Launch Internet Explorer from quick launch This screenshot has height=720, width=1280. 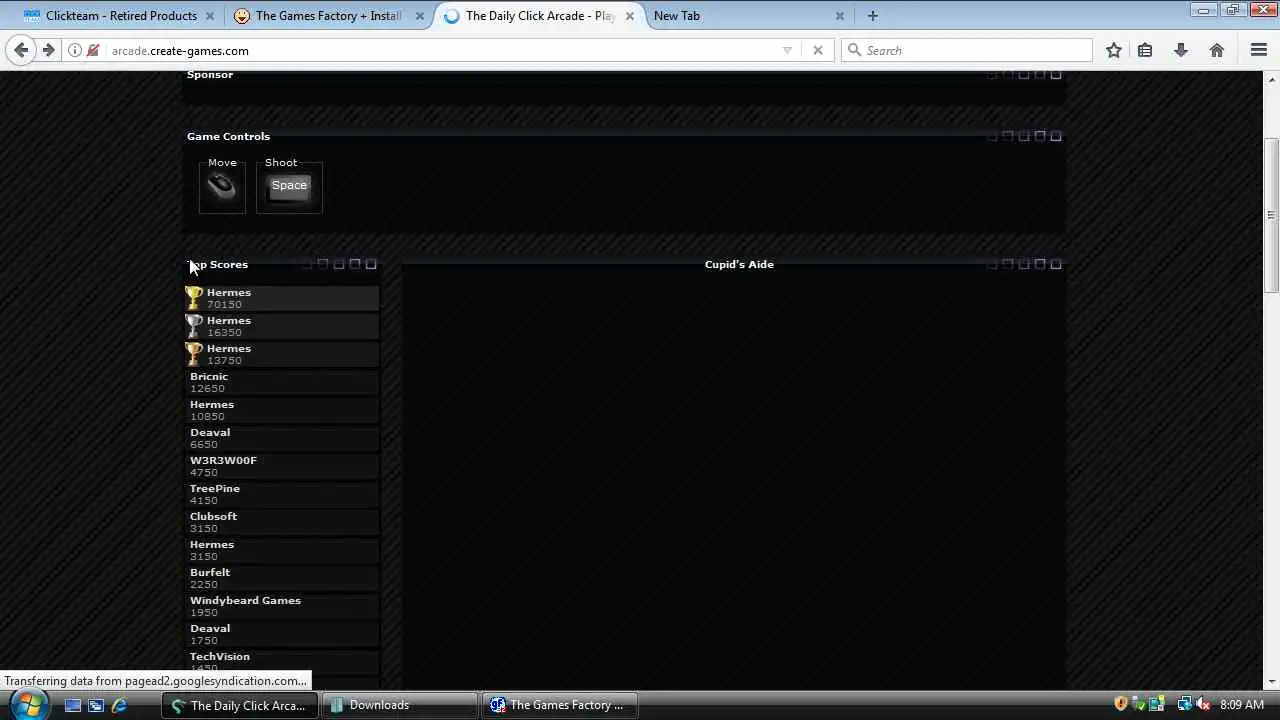coord(119,705)
